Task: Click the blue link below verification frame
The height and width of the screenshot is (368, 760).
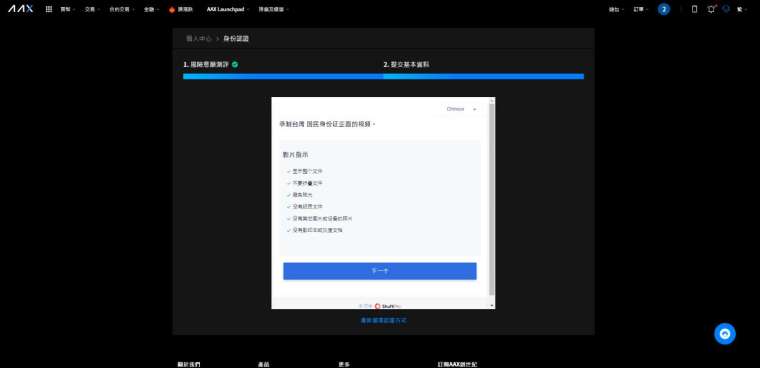Action: pos(383,320)
